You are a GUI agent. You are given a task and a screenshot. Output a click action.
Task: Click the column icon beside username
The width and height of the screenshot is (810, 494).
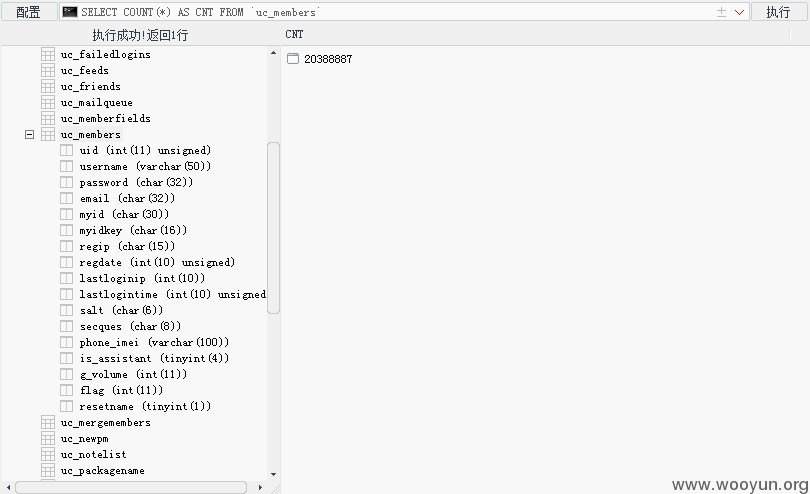[x=66, y=166]
